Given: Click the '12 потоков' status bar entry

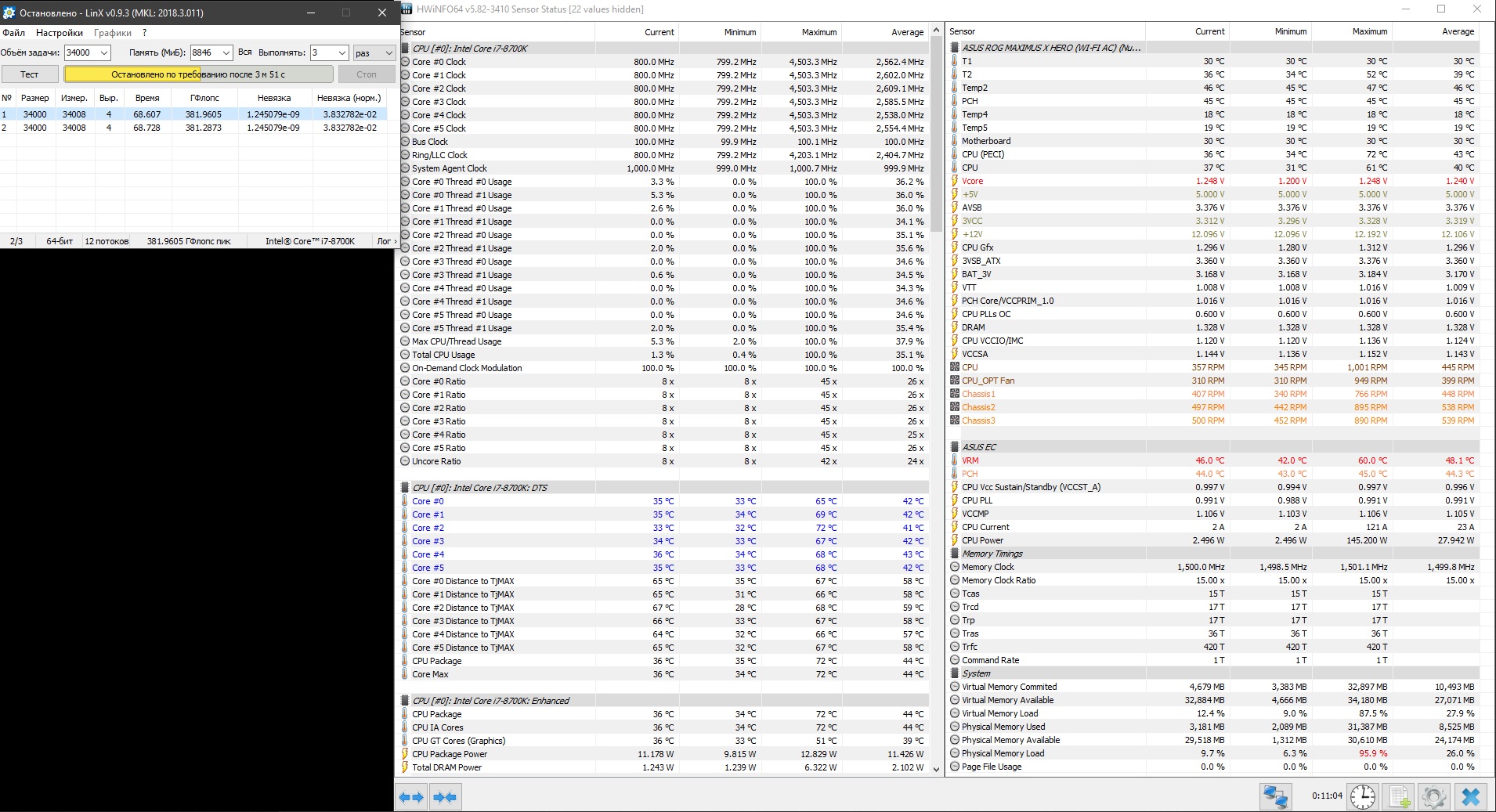Looking at the screenshot, I should click(107, 241).
